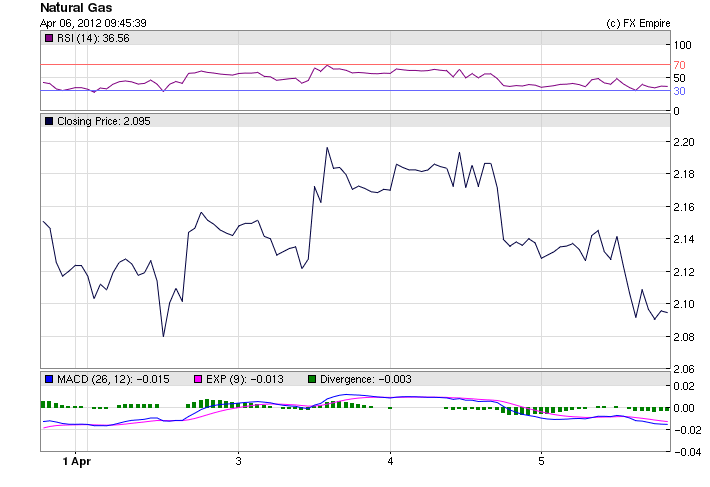
Task: Click the magenta EXP legend swatch
Action: coord(198,379)
